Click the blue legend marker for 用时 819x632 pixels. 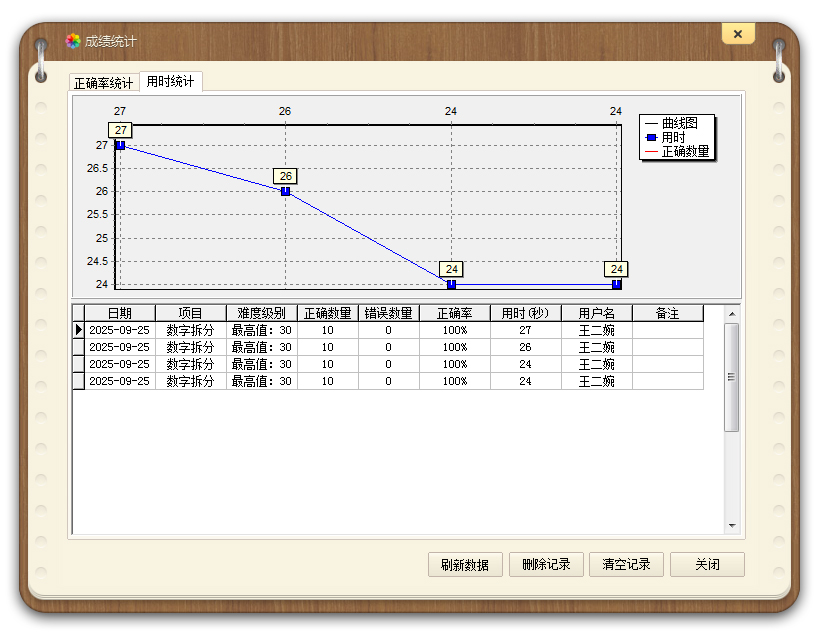[651, 137]
